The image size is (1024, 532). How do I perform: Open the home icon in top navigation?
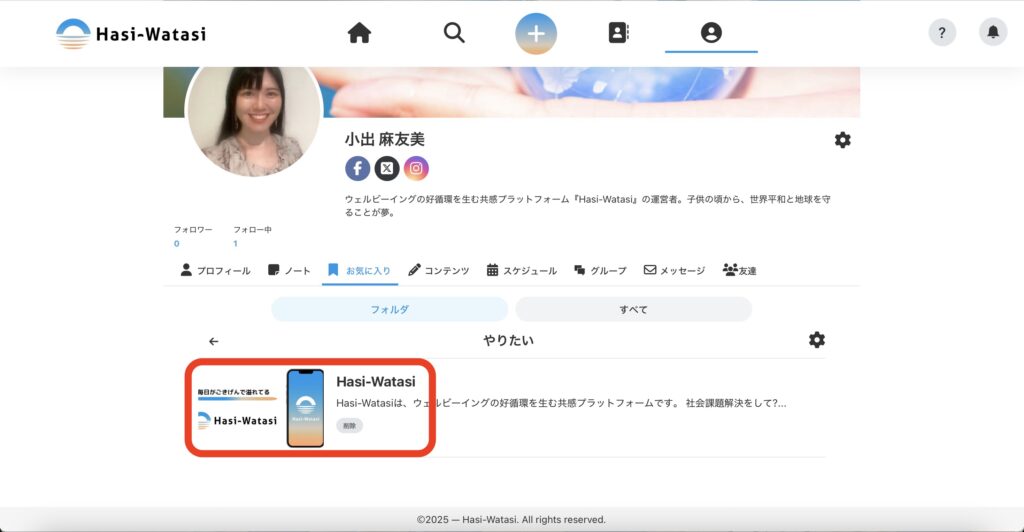tap(359, 33)
